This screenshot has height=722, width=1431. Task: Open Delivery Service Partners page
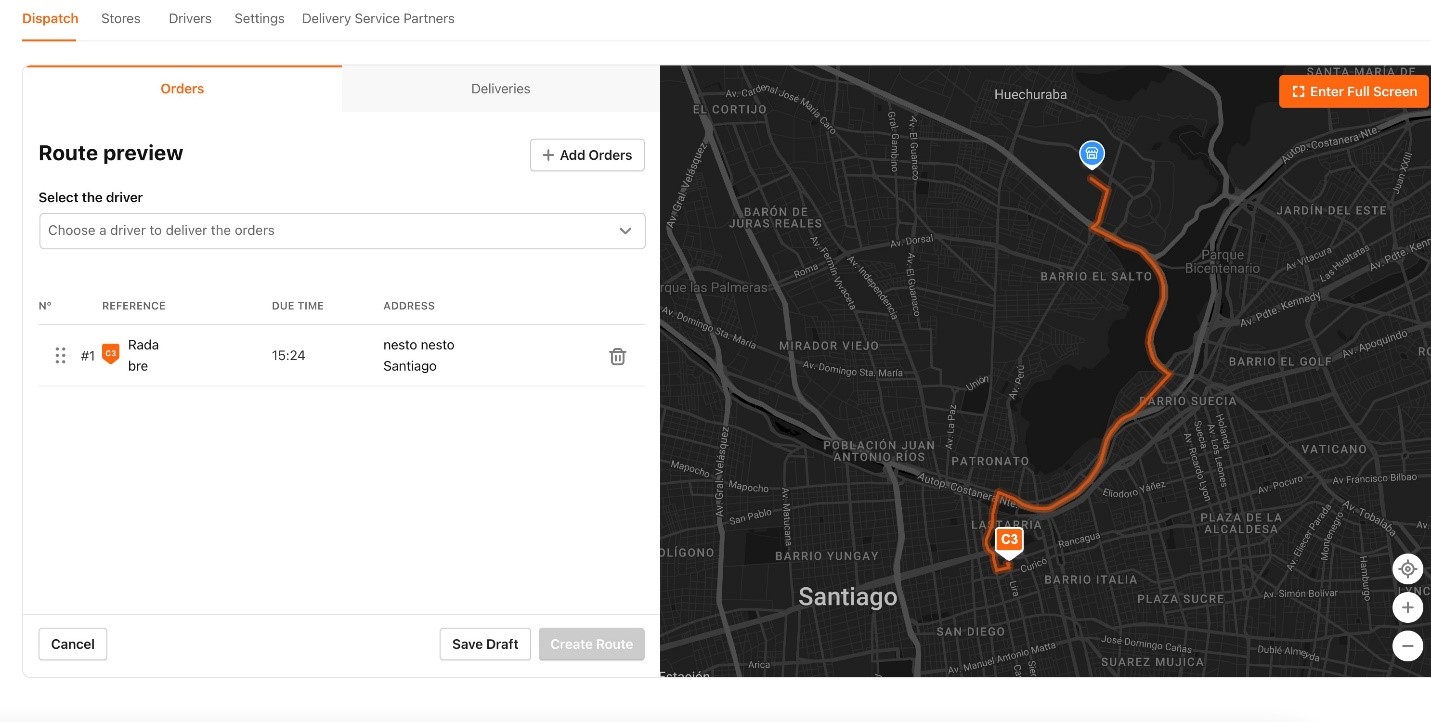pos(378,18)
